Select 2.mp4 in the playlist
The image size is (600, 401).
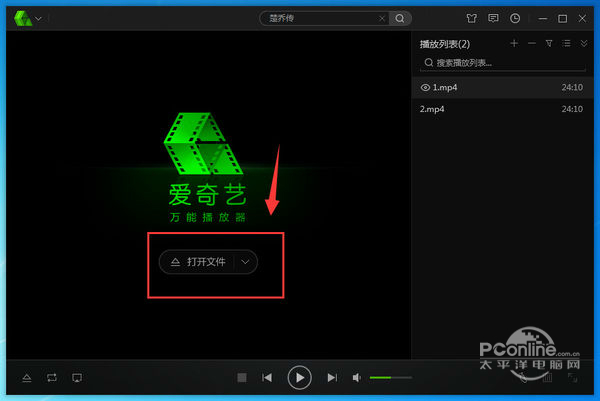502,109
